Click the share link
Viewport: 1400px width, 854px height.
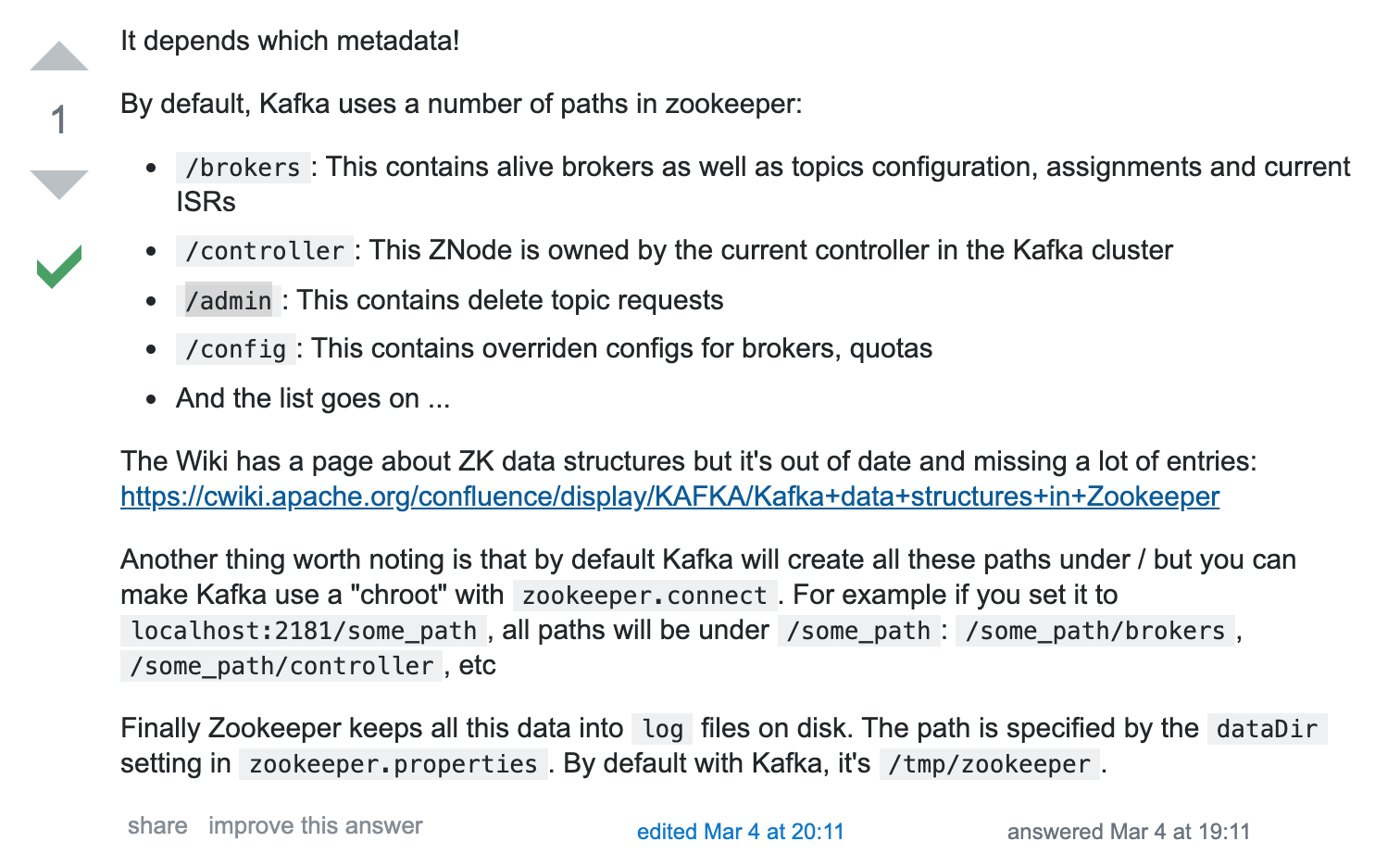tap(157, 825)
